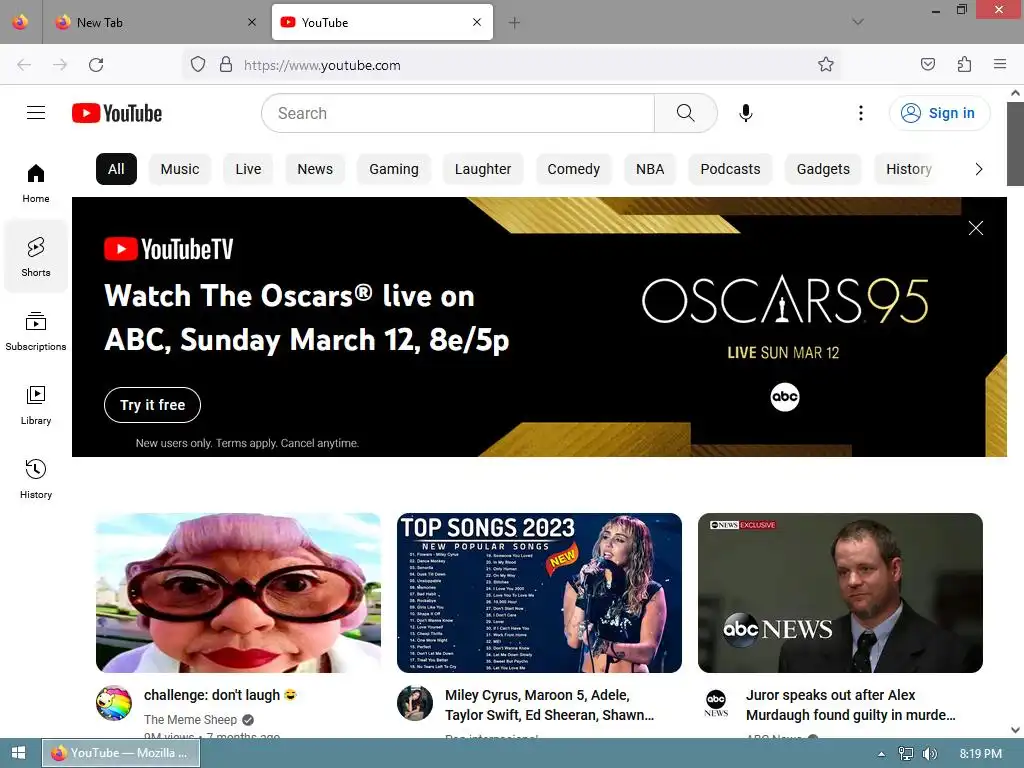Select the Gadgets category chip
Image resolution: width=1024 pixels, height=768 pixels.
click(x=823, y=169)
